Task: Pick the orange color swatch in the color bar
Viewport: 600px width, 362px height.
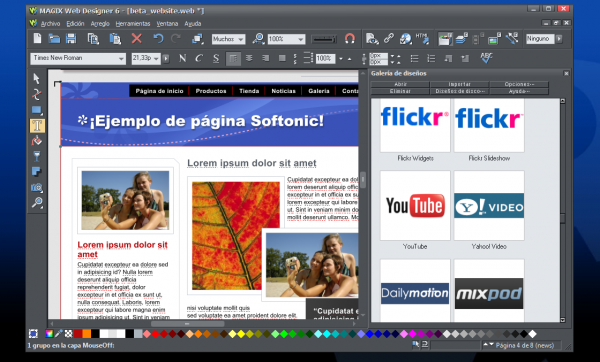Action: [87, 334]
